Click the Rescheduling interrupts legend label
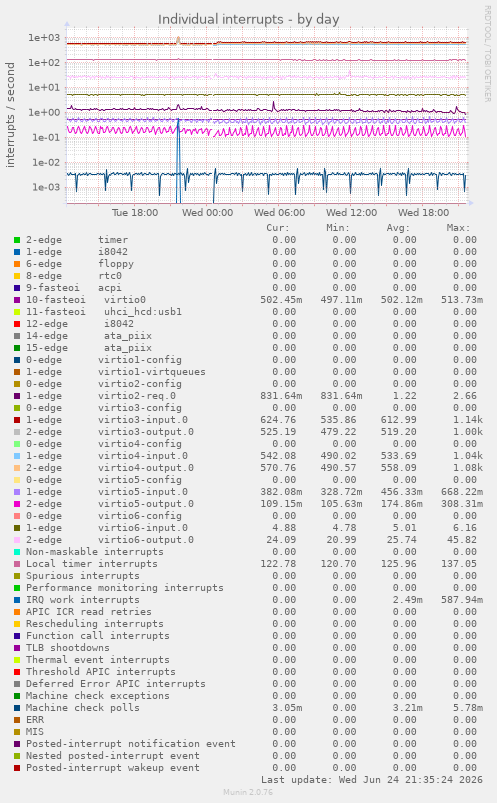This screenshot has height=803, width=497. 95,624
